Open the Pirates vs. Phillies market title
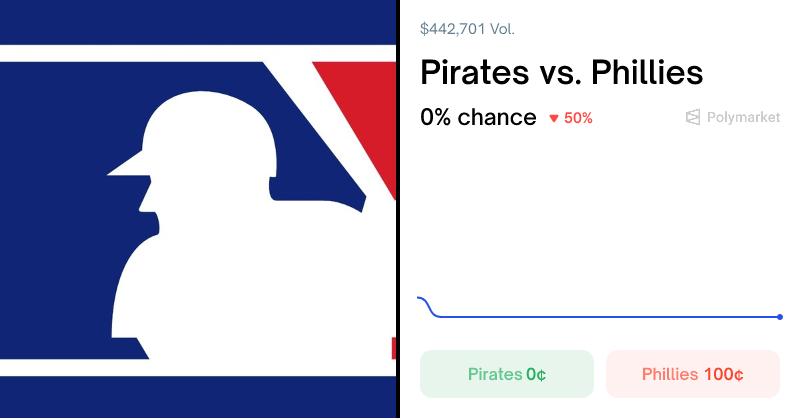This screenshot has width=800, height=418. coord(561,73)
